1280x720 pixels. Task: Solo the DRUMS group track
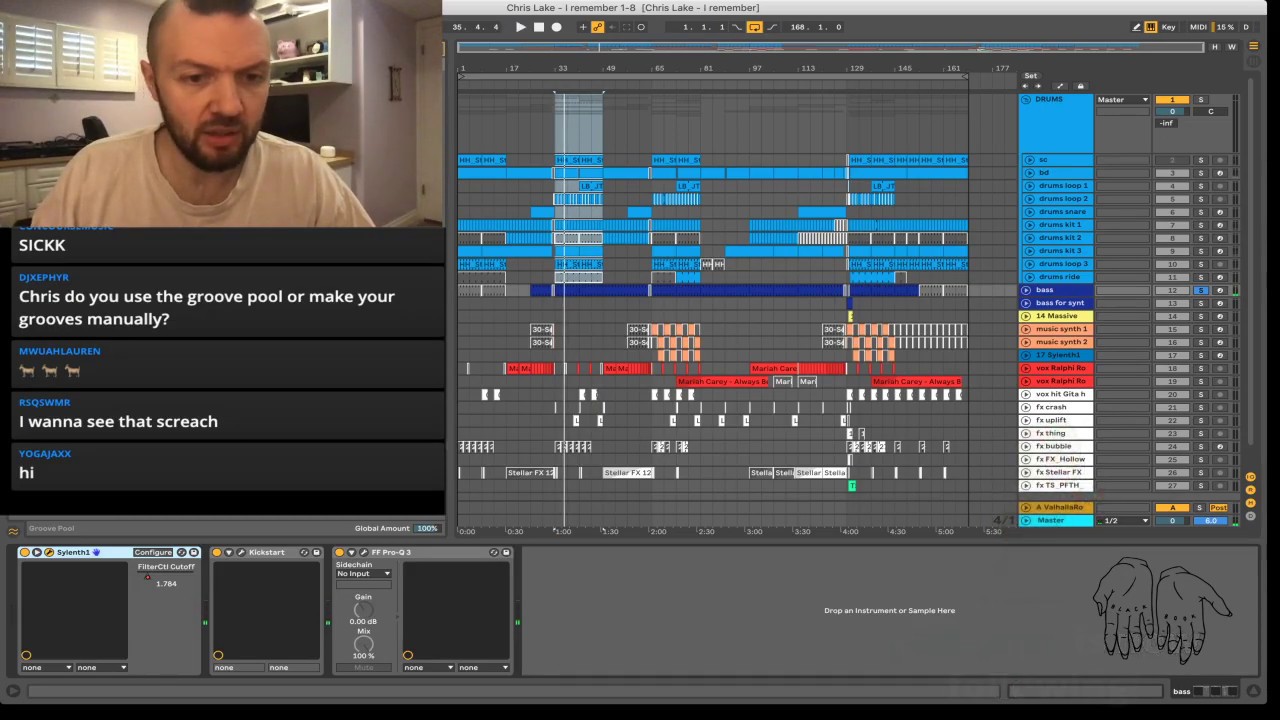point(1201,100)
